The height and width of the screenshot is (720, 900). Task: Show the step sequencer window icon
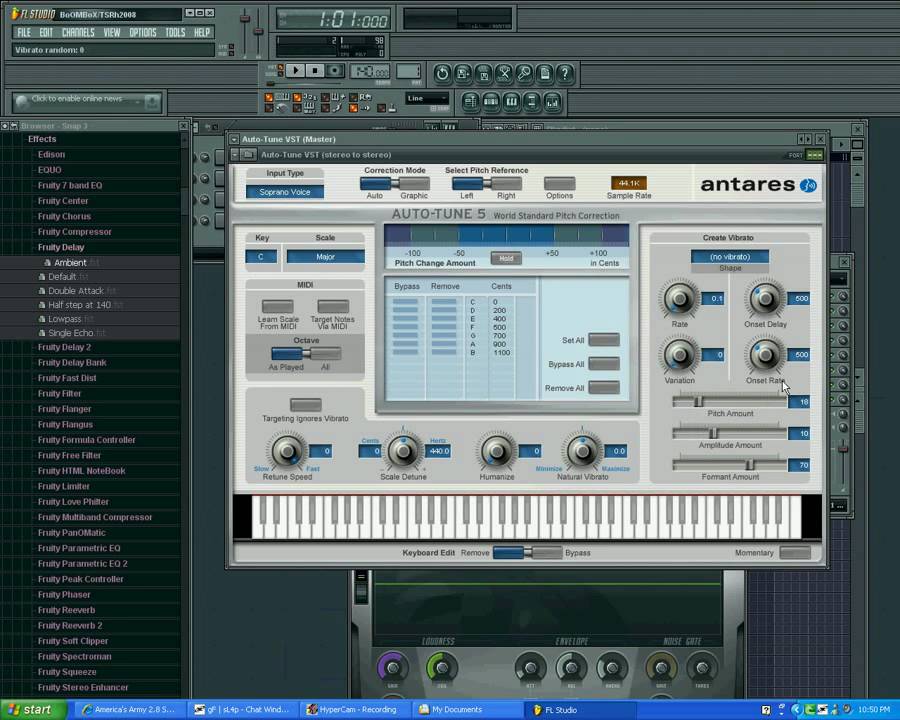491,102
